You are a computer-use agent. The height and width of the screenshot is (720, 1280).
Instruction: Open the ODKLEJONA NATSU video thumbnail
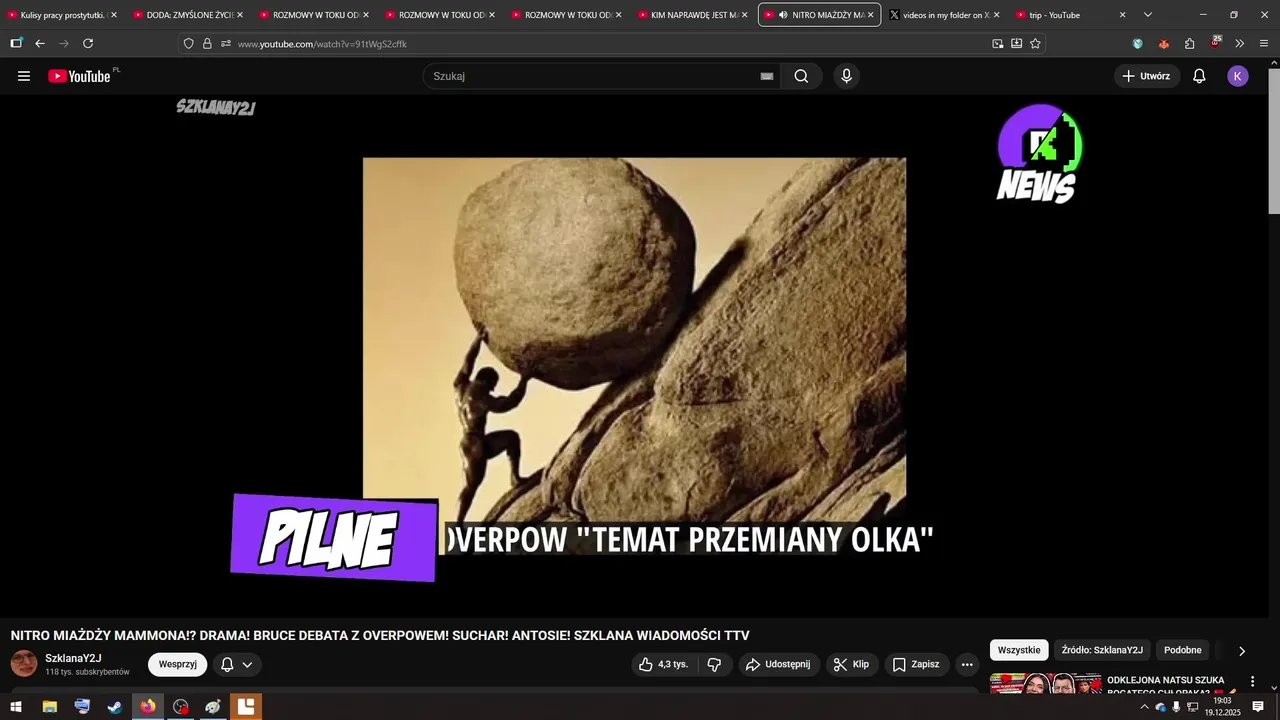[1046, 683]
